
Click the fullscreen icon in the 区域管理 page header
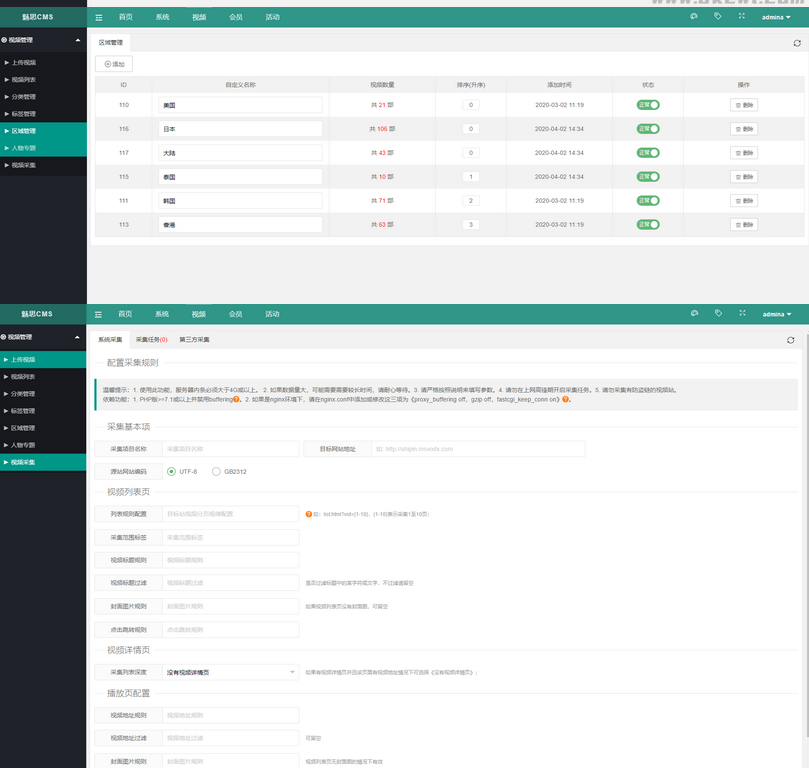tap(742, 17)
